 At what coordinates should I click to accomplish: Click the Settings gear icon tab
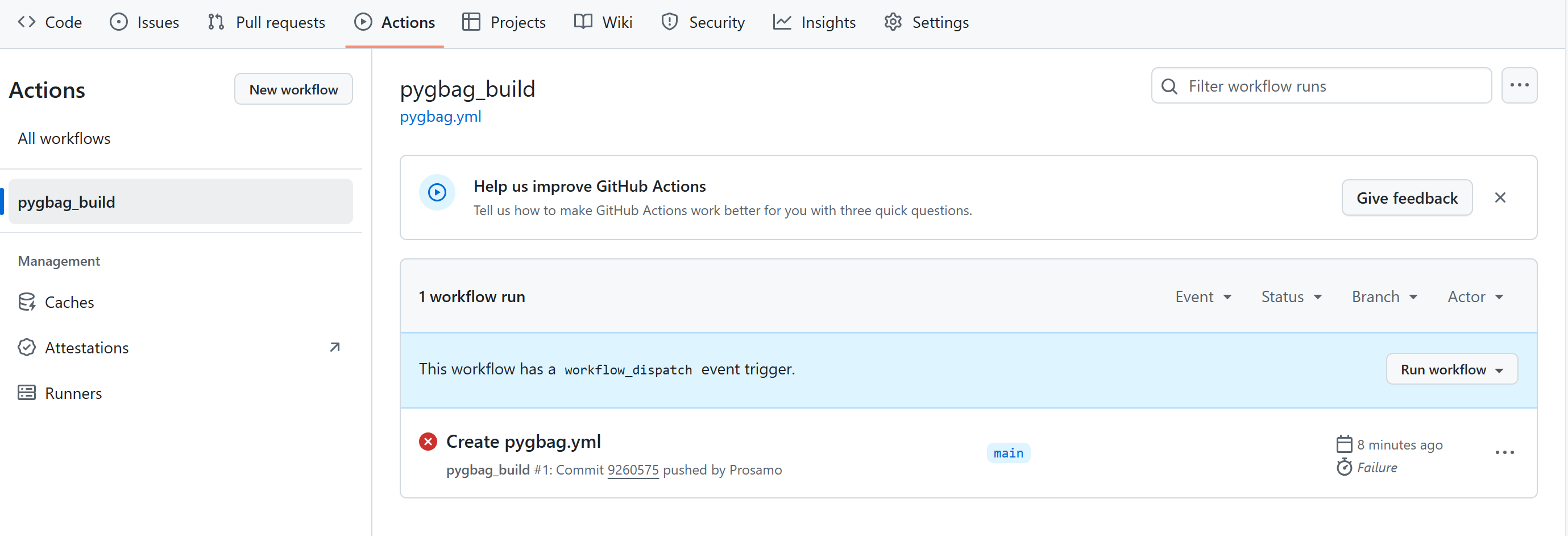[893, 23]
